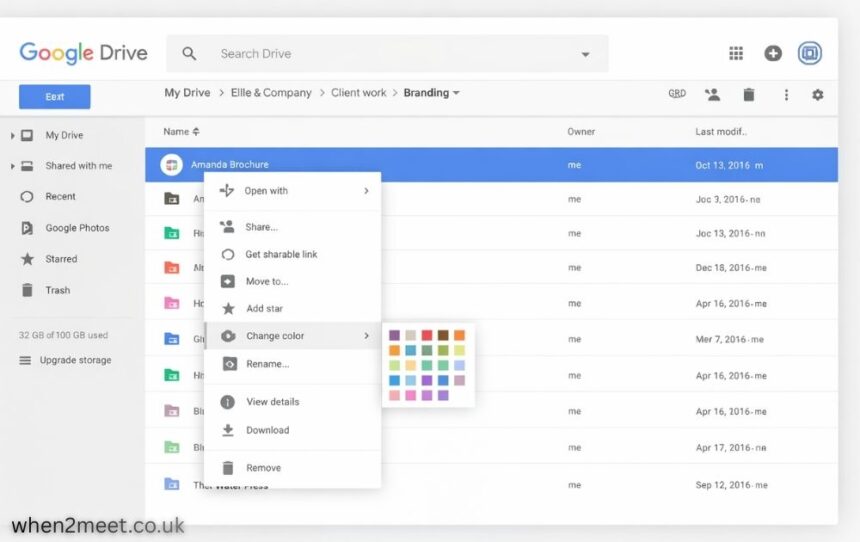Open the search options dropdown arrow

tap(585, 54)
